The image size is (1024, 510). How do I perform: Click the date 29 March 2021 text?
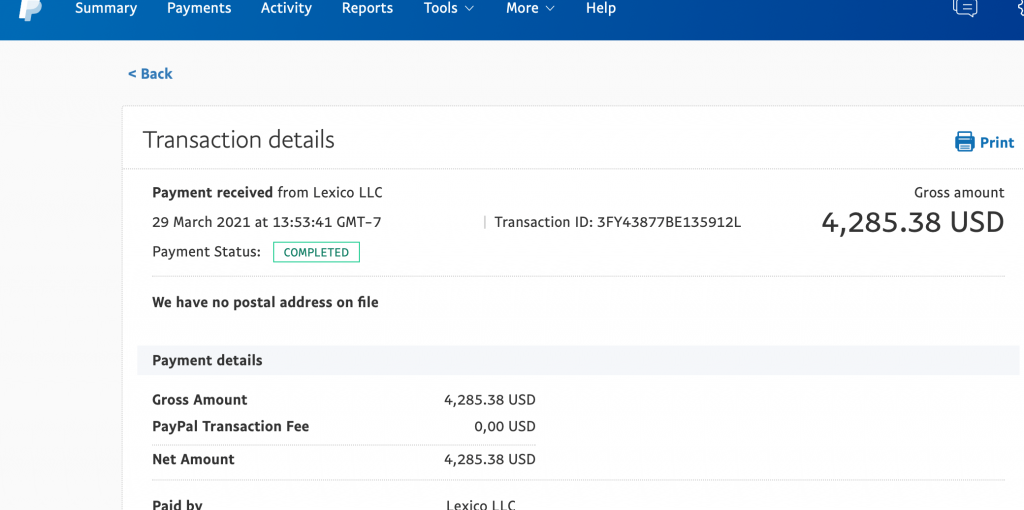[x=201, y=222]
